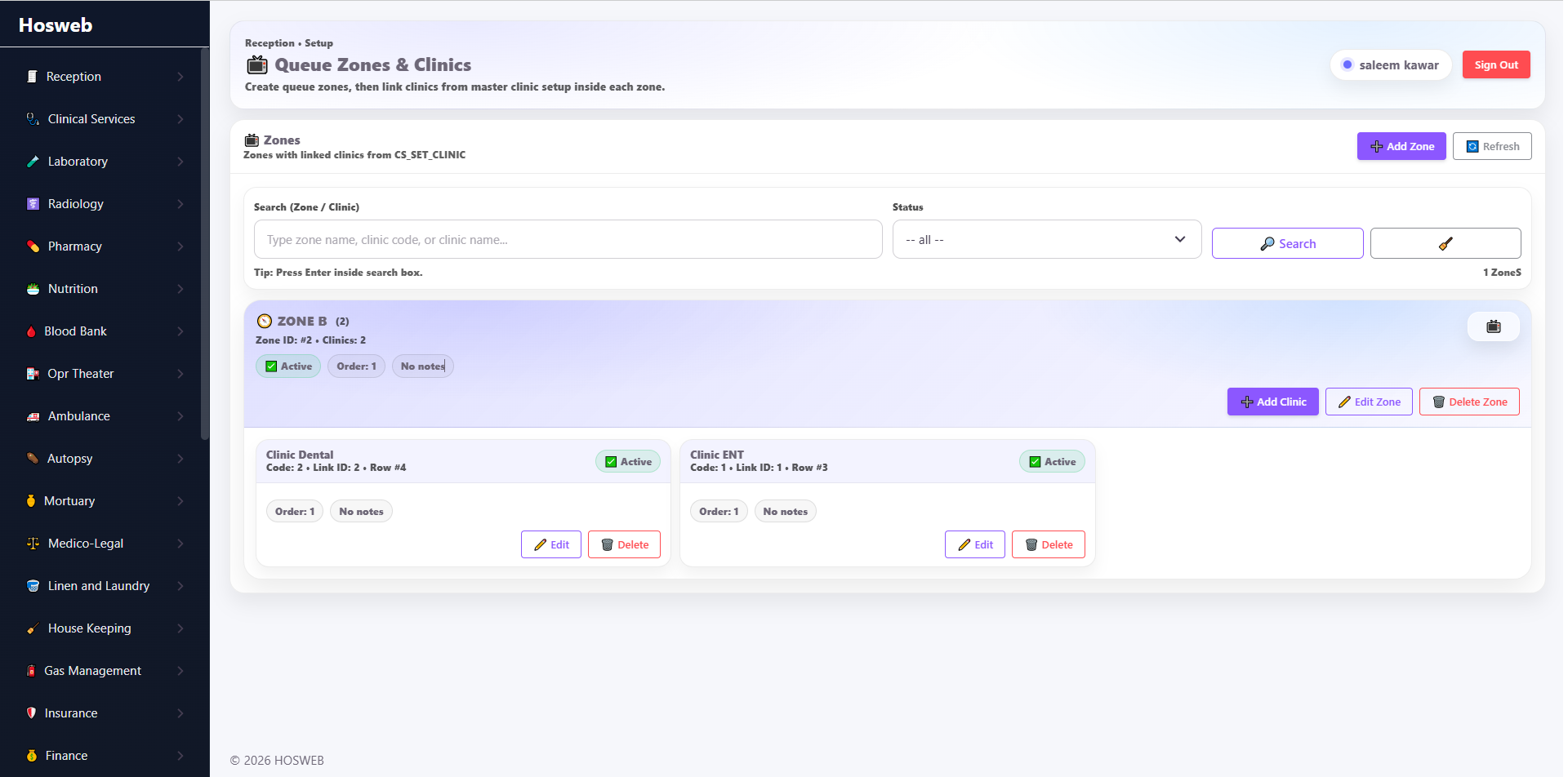This screenshot has width=1568, height=777.
Task: Click the Laboratory test tube icon
Action: (33, 162)
